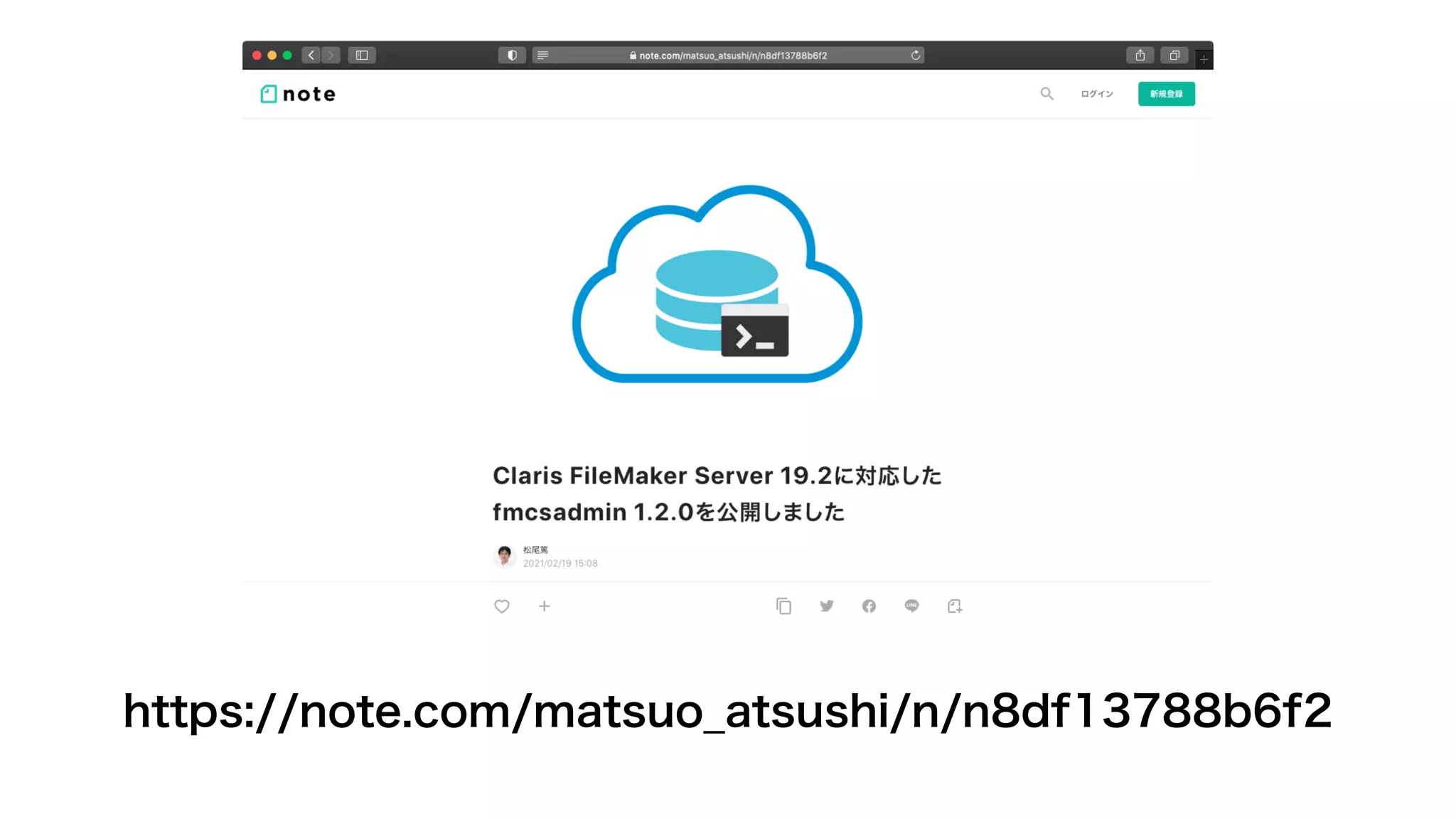
Task: Open the cloud database header image
Action: [717, 284]
